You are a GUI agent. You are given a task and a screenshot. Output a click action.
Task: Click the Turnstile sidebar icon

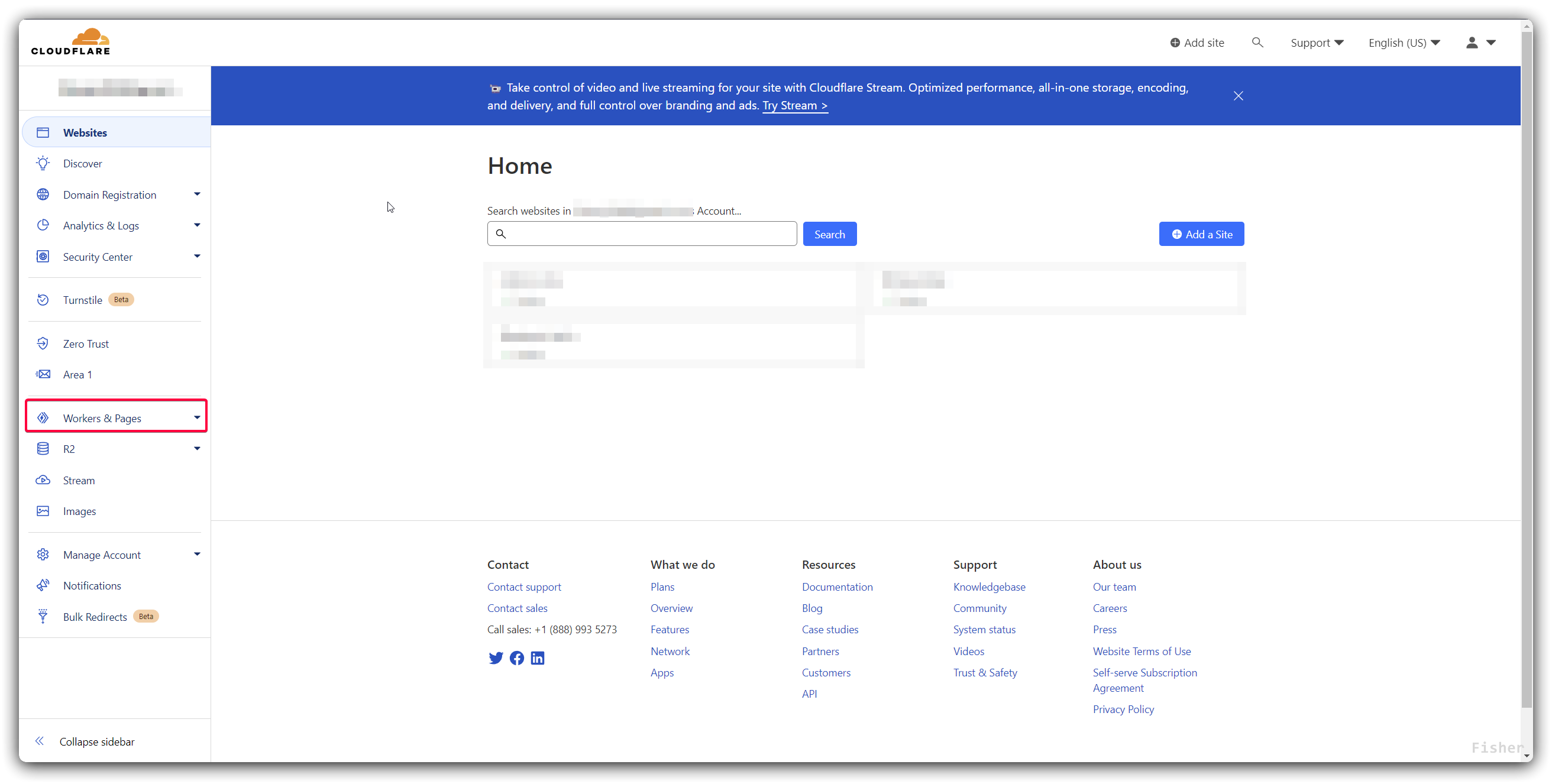coord(43,299)
